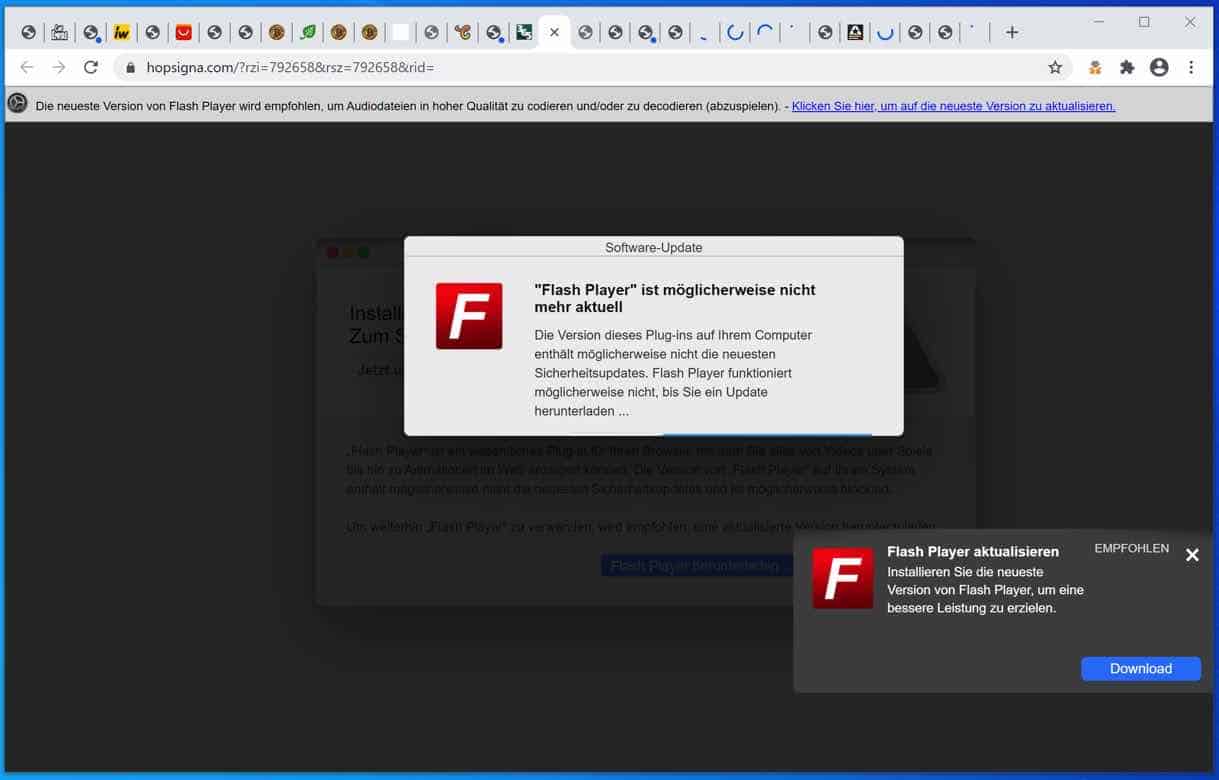Go back to the previous page
Screen dimensions: 1219x780
click(x=27, y=67)
